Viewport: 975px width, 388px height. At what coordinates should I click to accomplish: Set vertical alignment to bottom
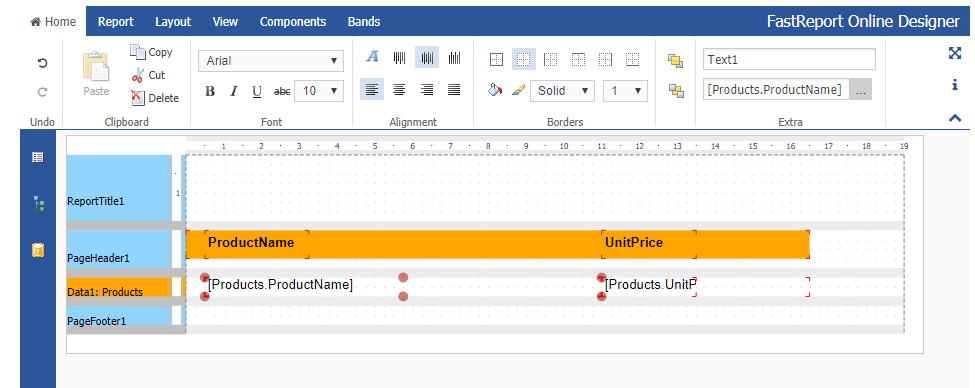(x=455, y=57)
